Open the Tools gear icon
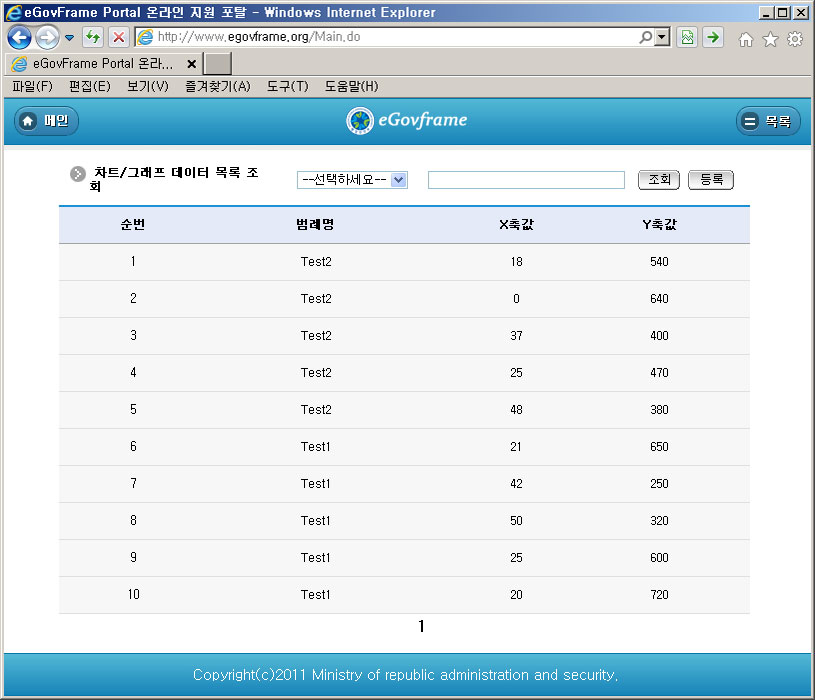This screenshot has height=700, width=815. [x=795, y=39]
